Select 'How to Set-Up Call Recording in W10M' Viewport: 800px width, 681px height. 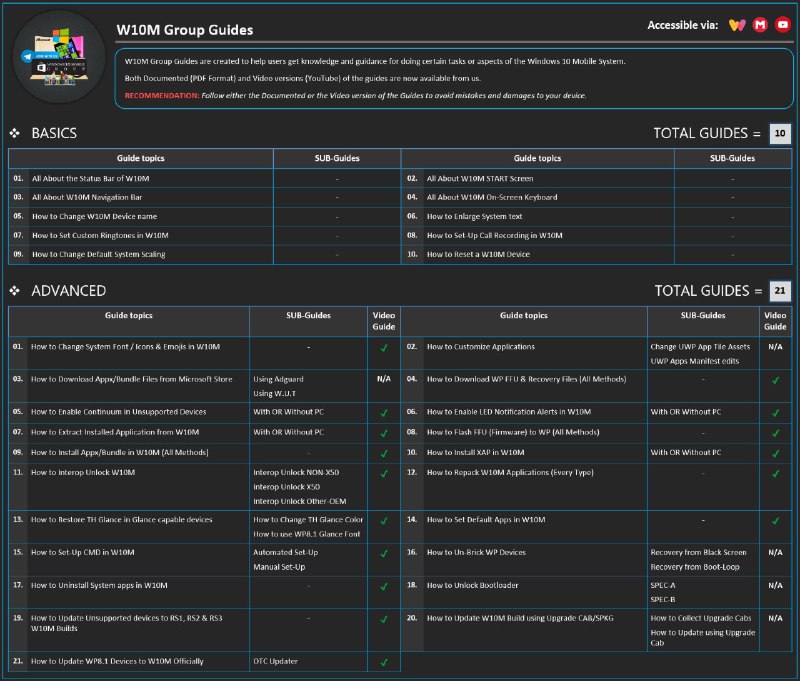pyautogui.click(x=494, y=235)
